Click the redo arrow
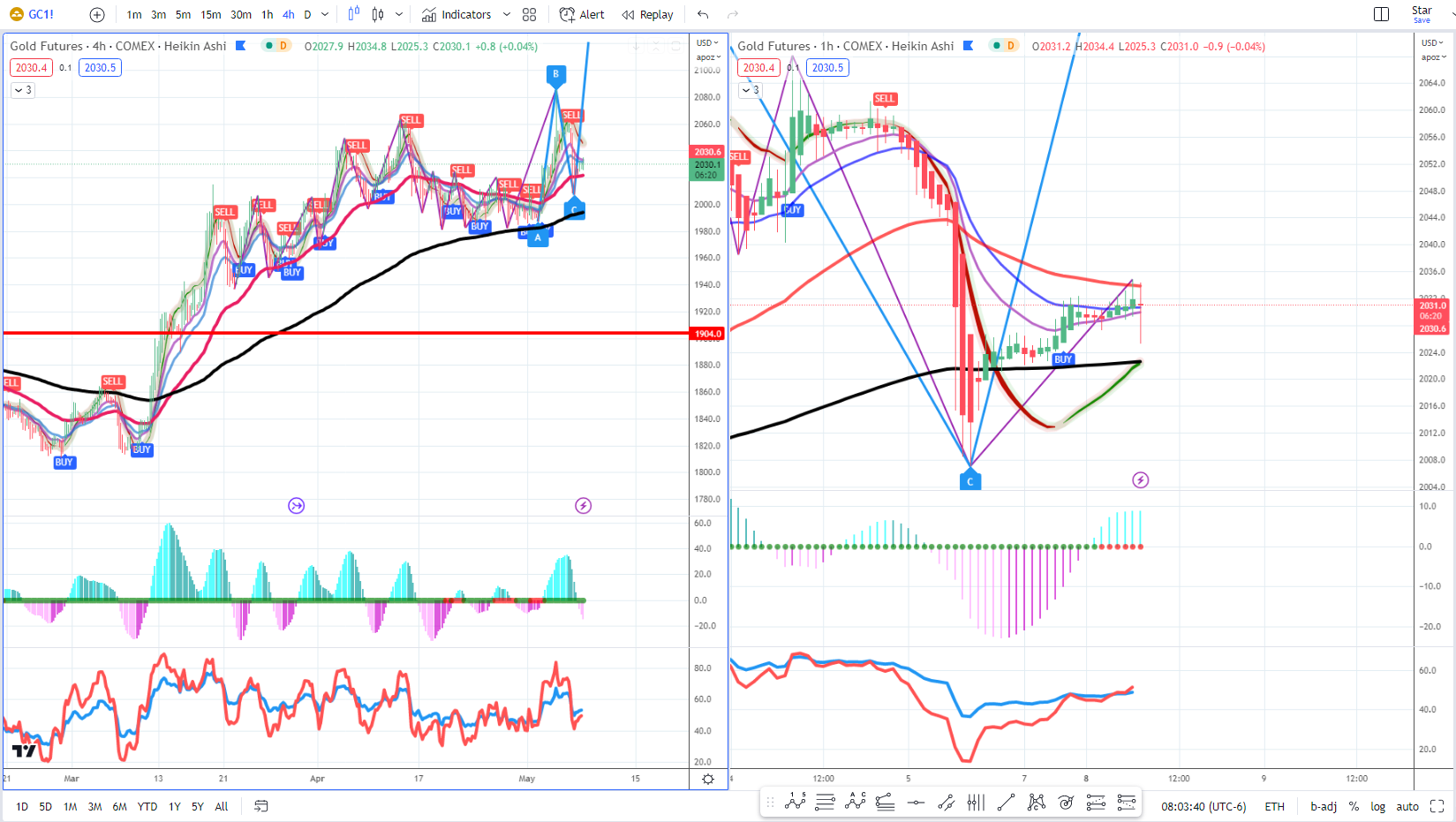Viewport: 1456px width, 822px height. pyautogui.click(x=733, y=14)
